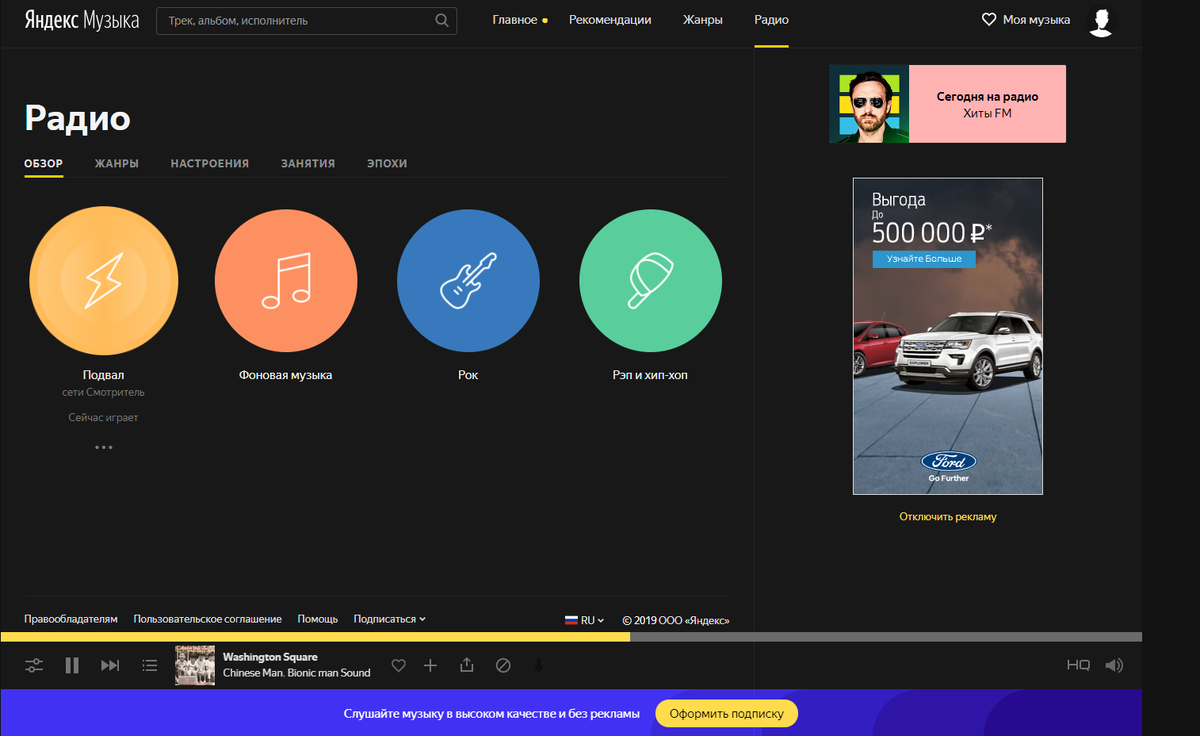Switch to the Эпохи tab

click(x=387, y=163)
